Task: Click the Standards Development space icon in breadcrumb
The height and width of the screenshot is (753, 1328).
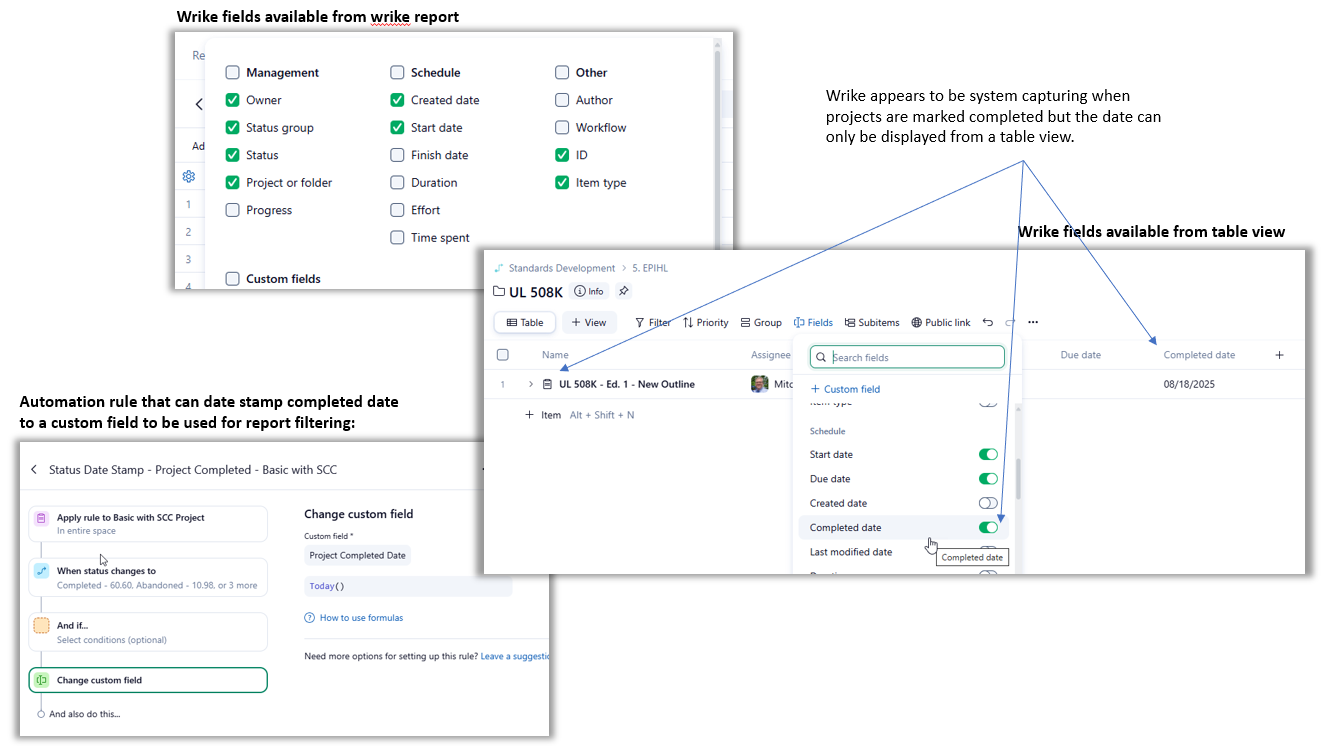Action: (x=499, y=268)
